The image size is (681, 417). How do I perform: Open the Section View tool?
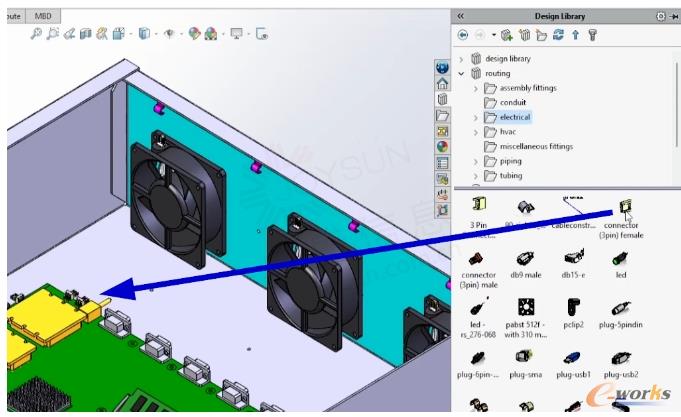(86, 33)
